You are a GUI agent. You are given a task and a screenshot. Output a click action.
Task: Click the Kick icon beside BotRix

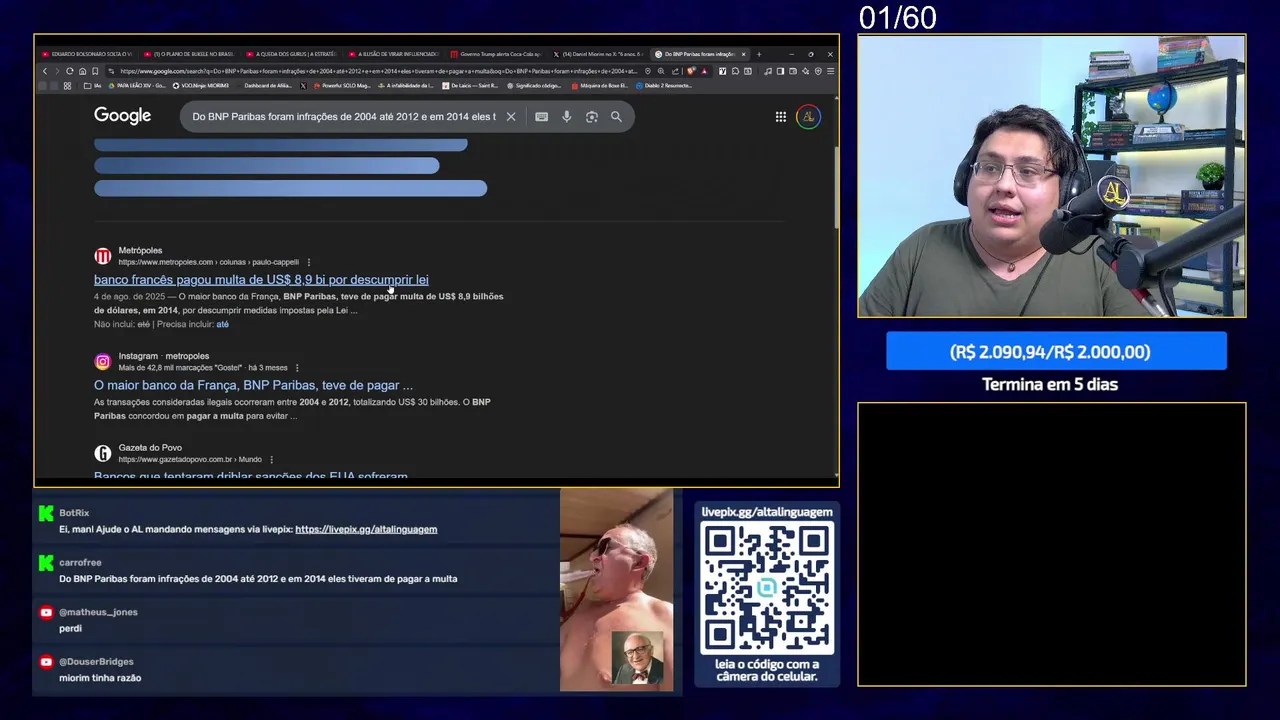point(46,513)
